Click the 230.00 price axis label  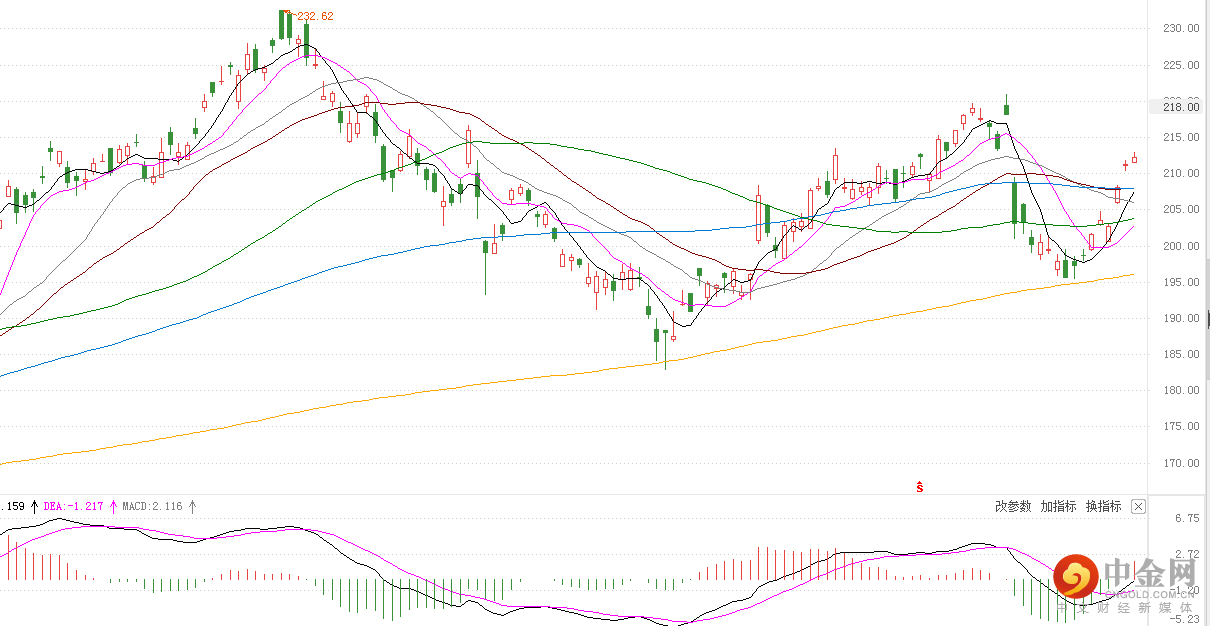coord(1181,28)
